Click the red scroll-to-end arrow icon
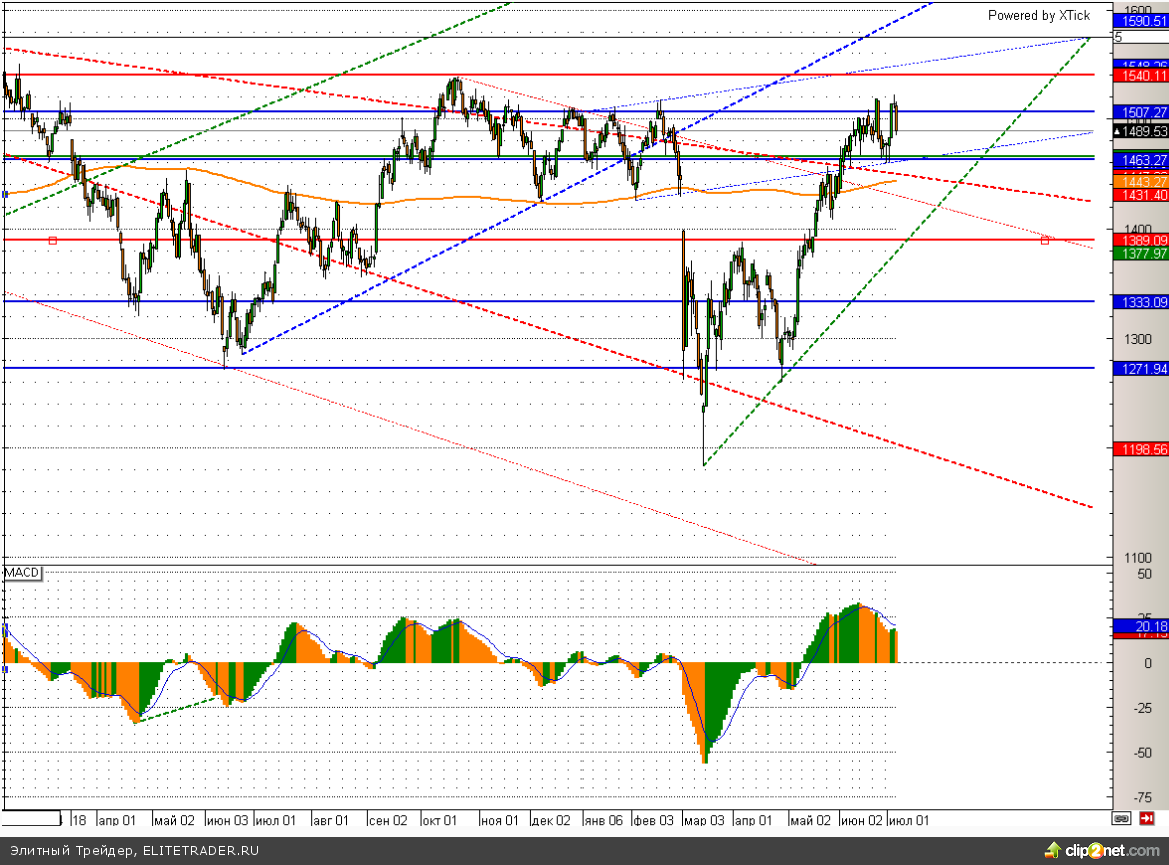 point(1147,819)
